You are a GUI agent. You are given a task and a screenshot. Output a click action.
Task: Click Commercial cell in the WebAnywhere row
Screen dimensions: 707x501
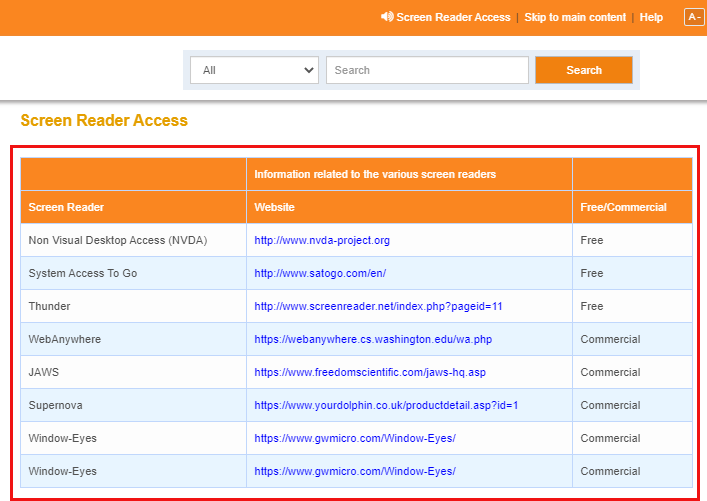633,339
